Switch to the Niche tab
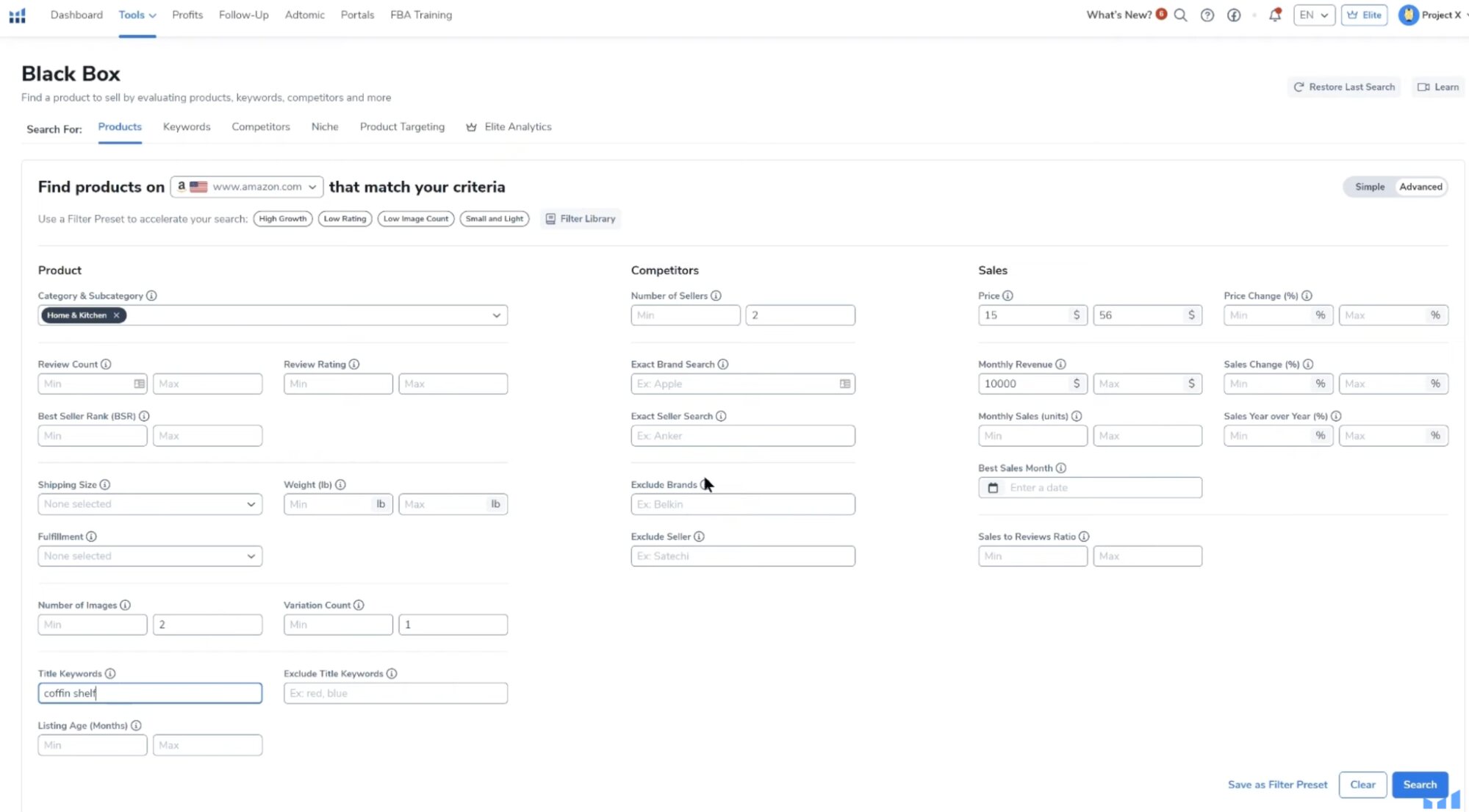1469x812 pixels. (x=325, y=126)
